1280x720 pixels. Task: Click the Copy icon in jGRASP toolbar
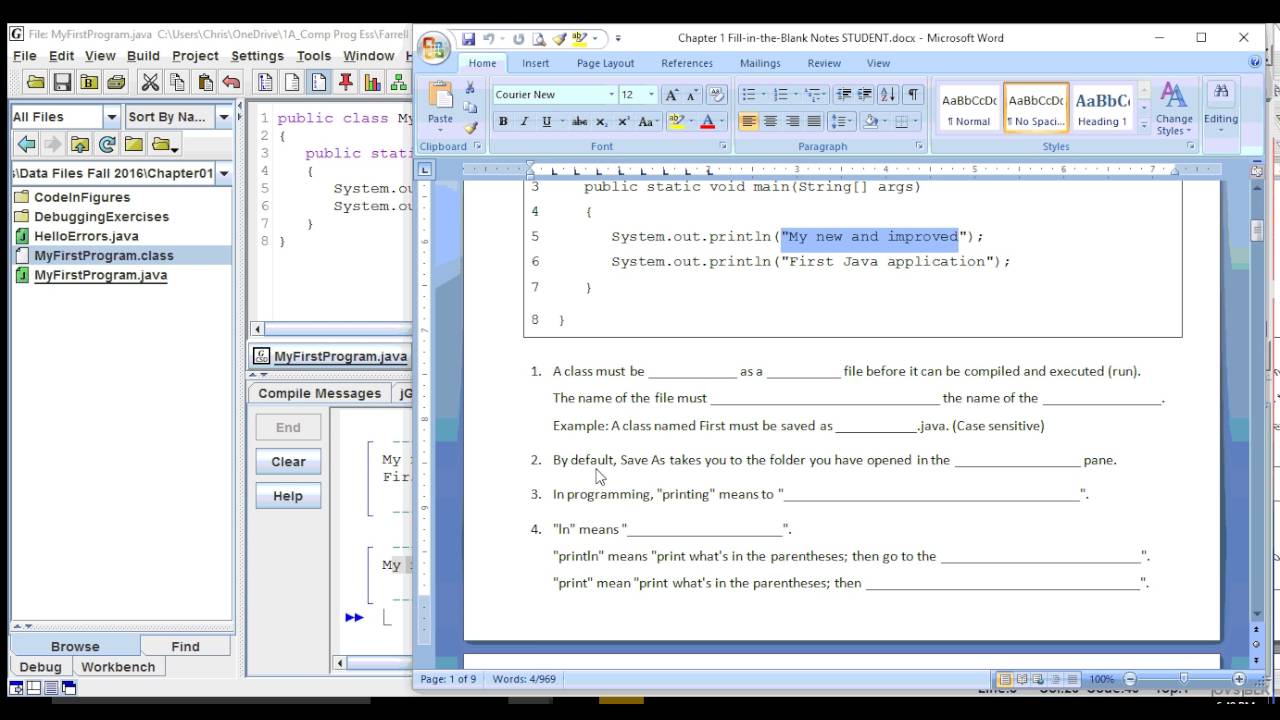177,83
